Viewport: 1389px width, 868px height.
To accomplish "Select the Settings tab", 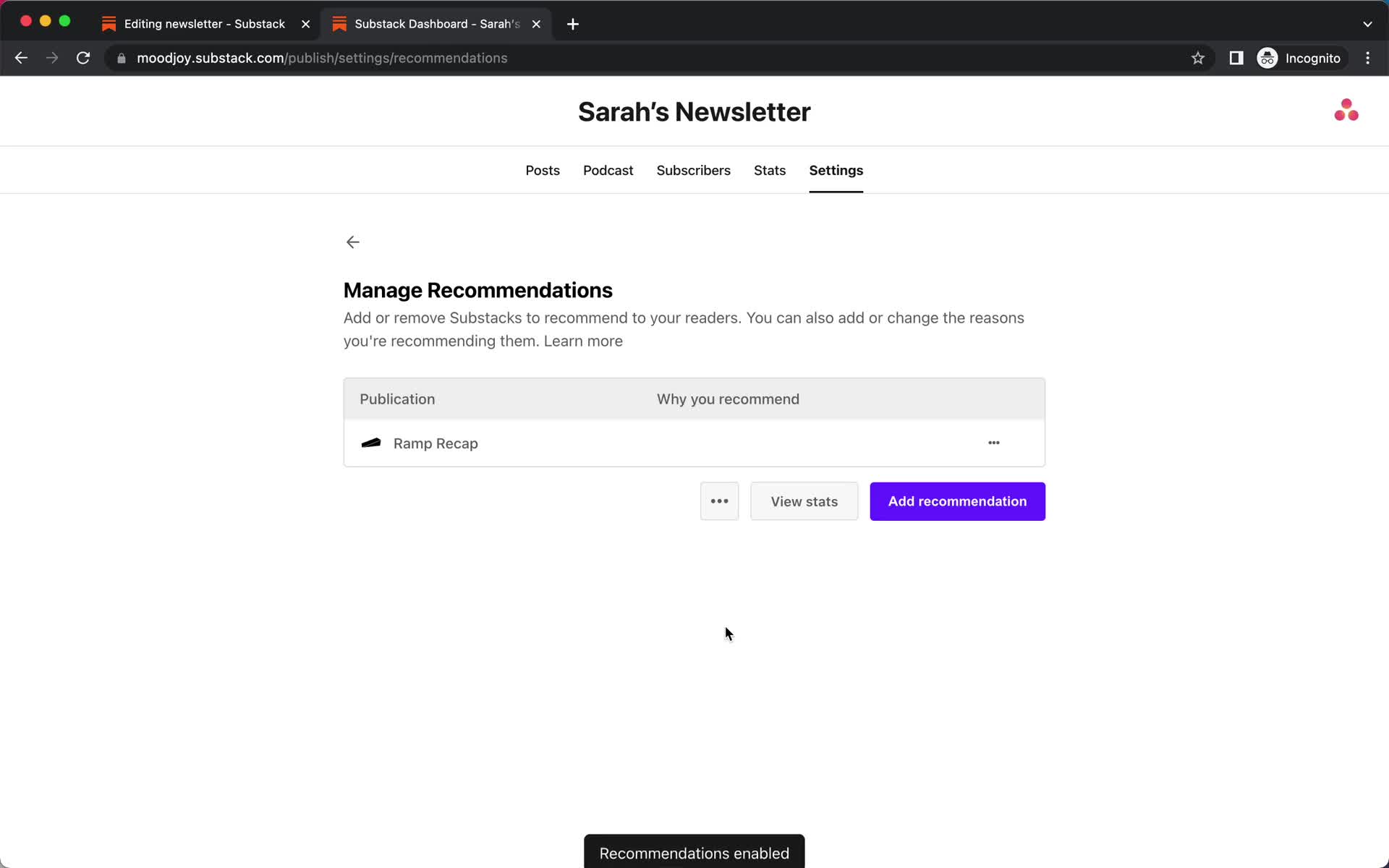I will [x=836, y=170].
